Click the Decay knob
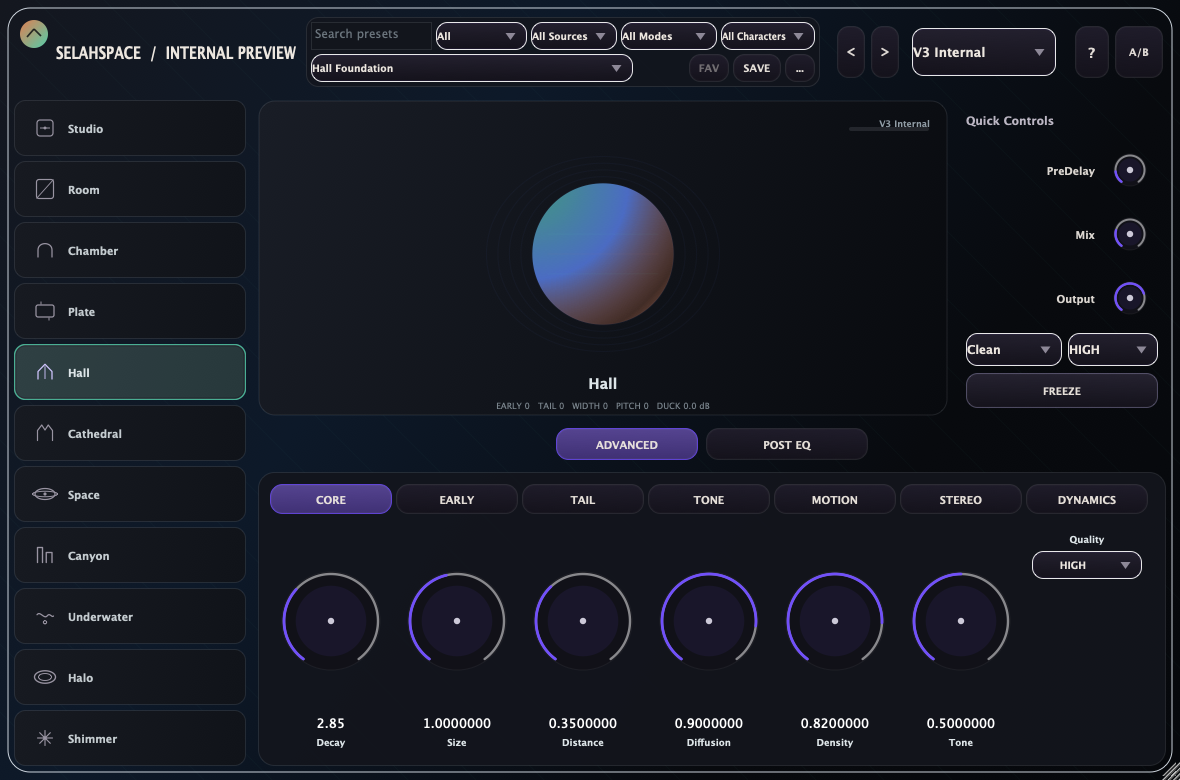 point(331,621)
